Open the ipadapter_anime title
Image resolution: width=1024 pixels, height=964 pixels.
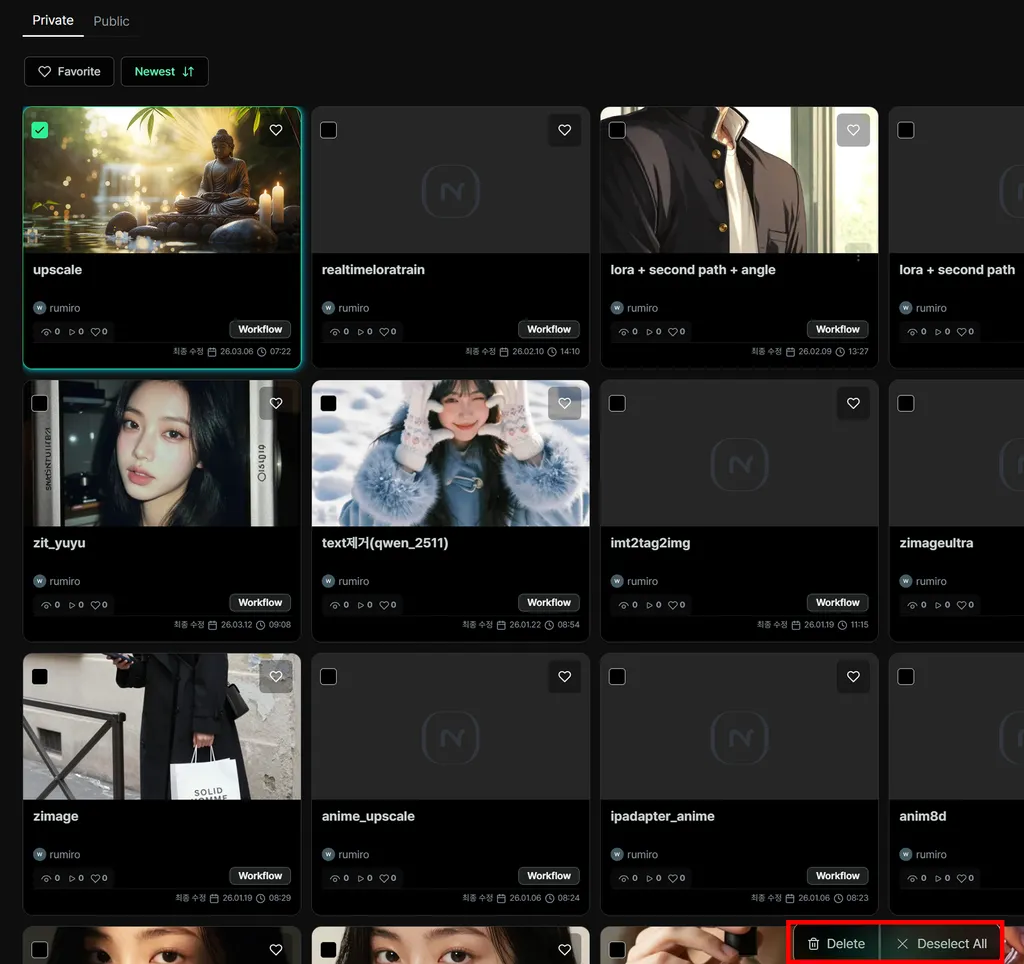coord(662,816)
